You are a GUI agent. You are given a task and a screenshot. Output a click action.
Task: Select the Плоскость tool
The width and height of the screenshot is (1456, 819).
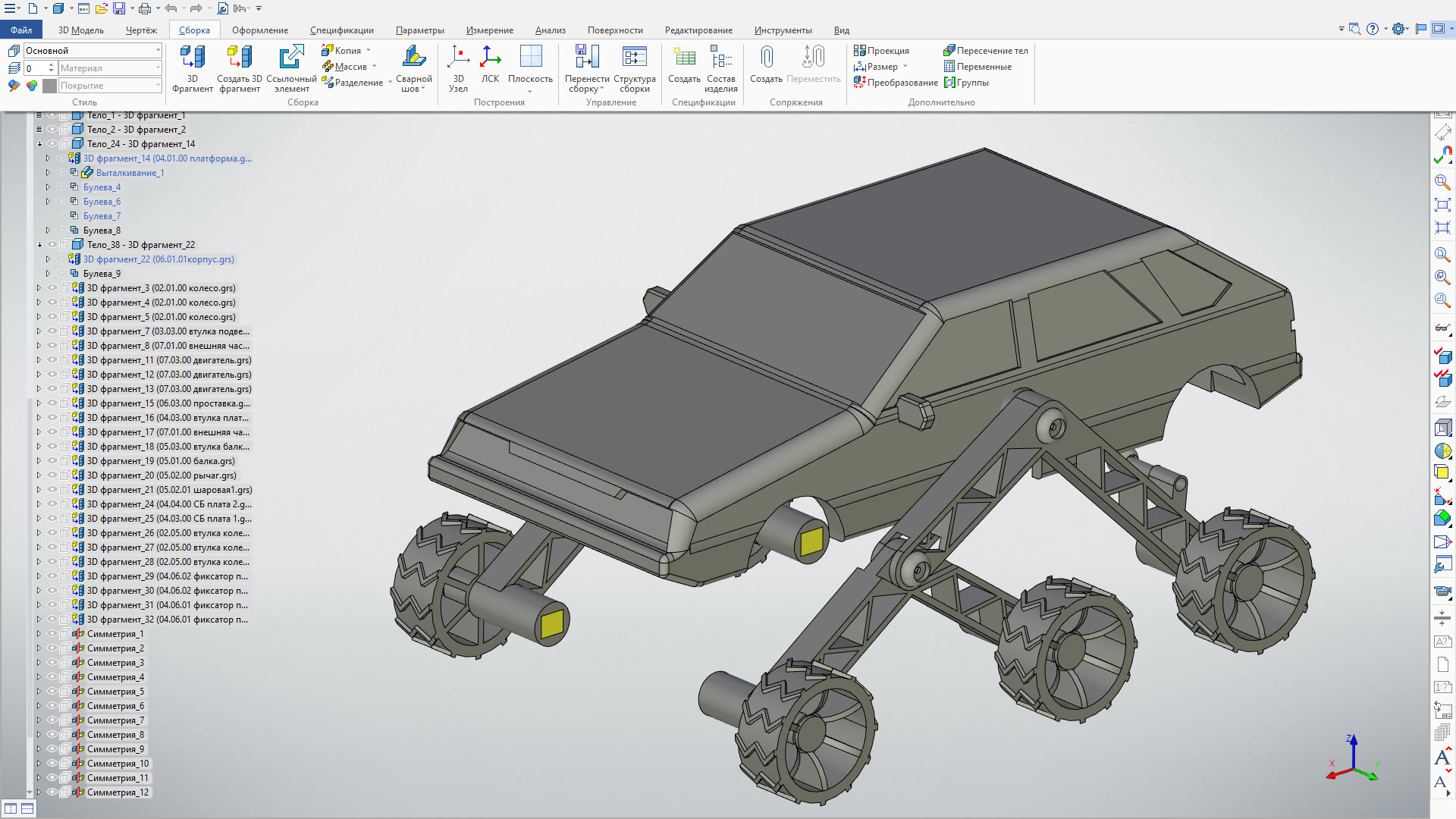530,58
